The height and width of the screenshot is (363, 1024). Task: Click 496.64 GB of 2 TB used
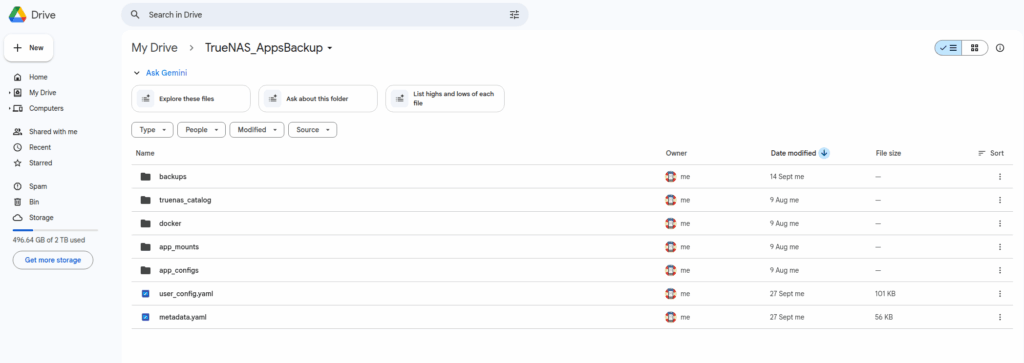click(x=49, y=240)
